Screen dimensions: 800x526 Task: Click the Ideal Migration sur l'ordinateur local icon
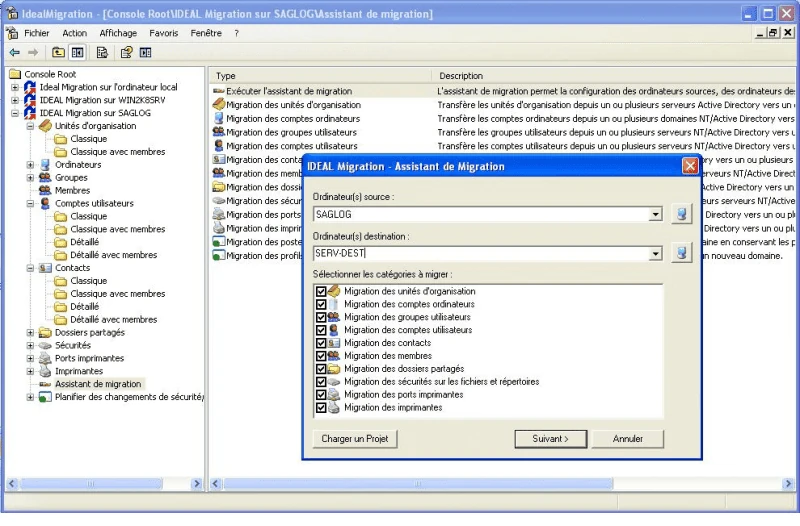point(30,87)
